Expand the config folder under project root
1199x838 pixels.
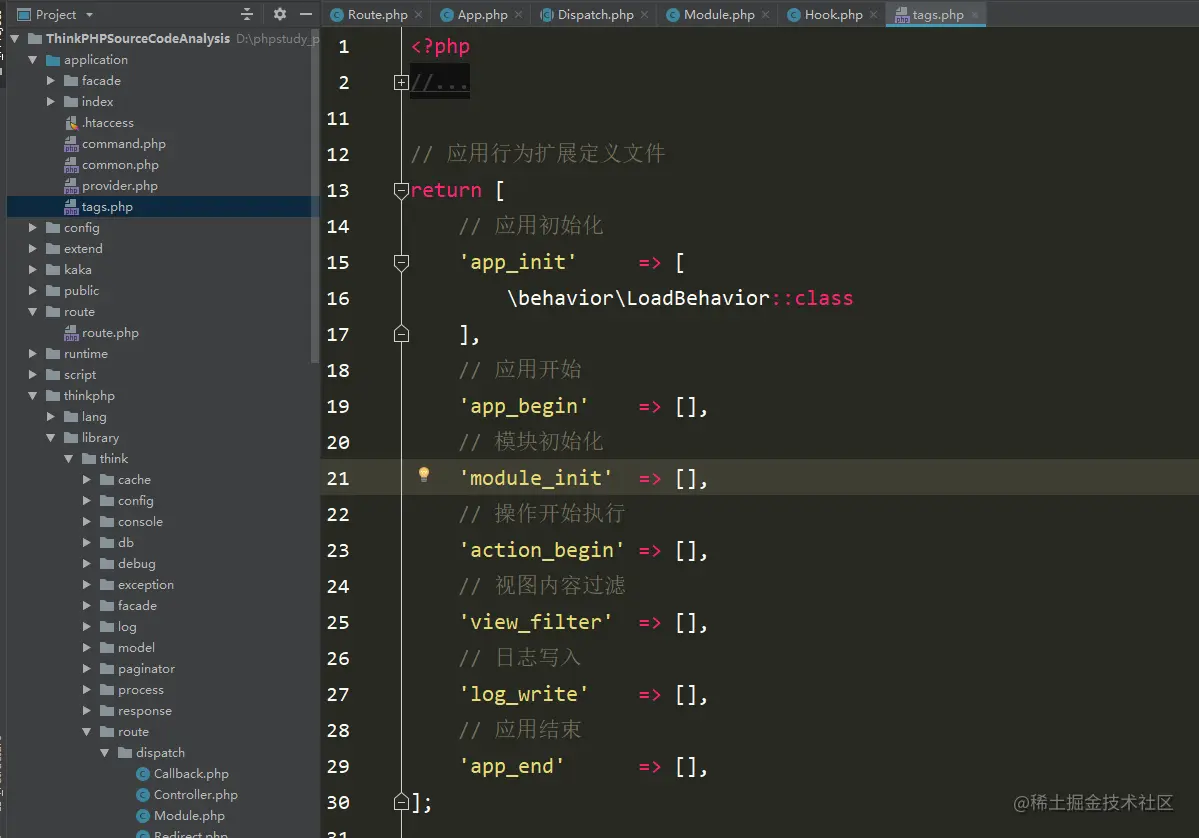[32, 228]
